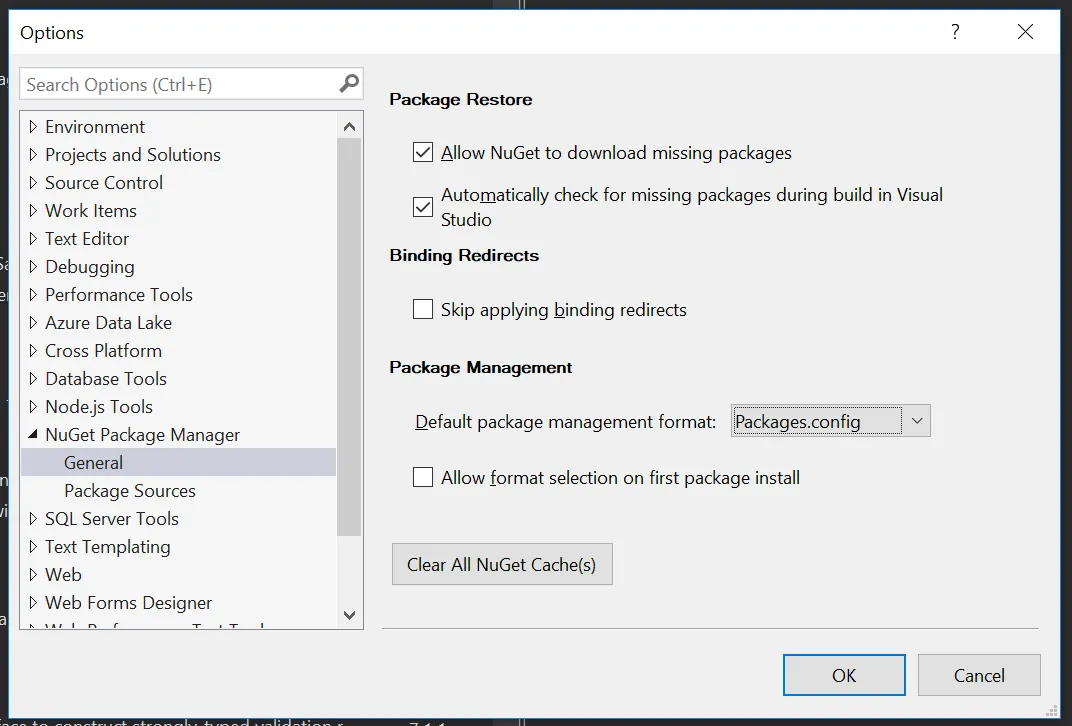This screenshot has width=1072, height=726.
Task: Select the General settings page
Action: coord(94,463)
